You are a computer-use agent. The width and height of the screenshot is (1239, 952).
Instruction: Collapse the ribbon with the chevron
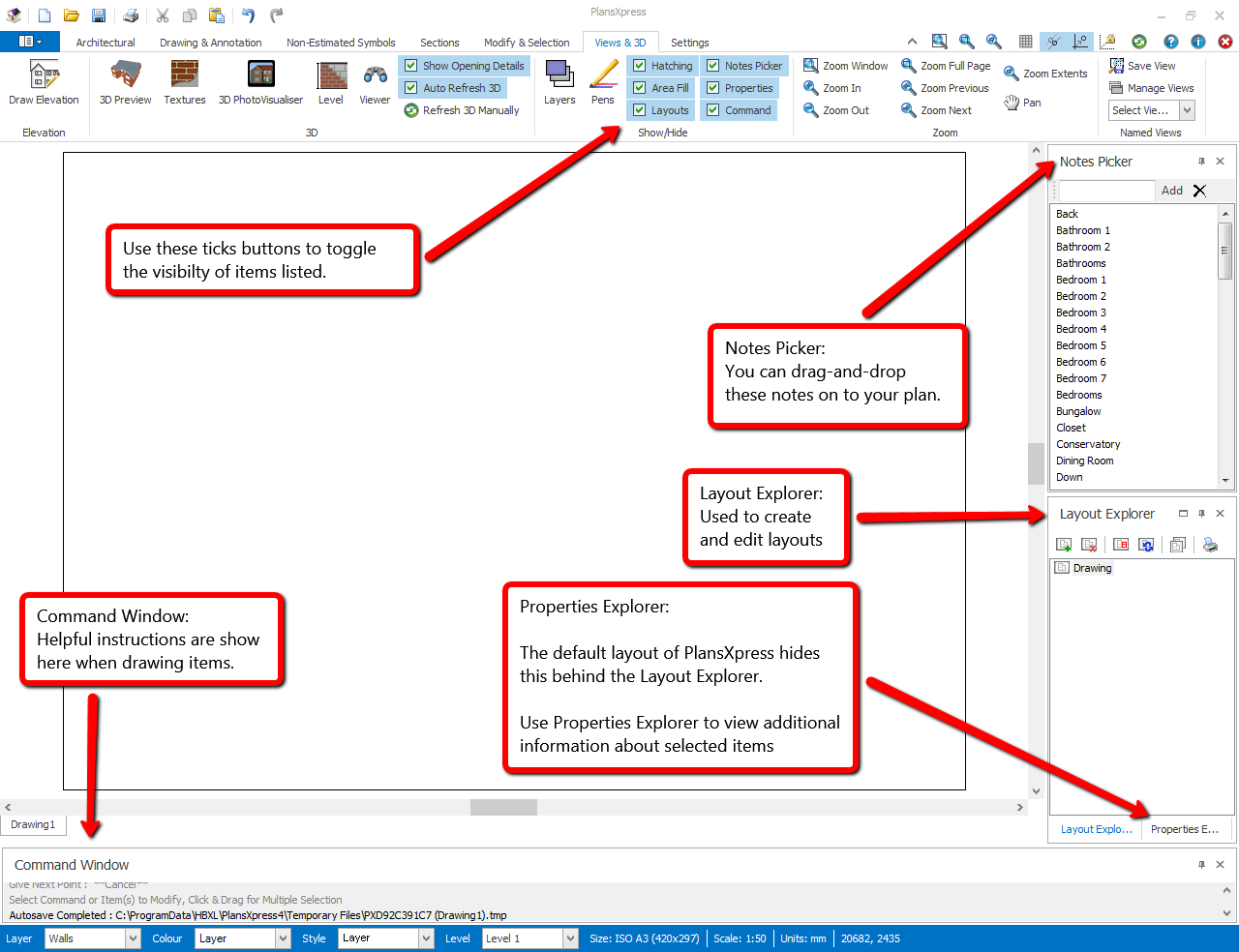click(x=912, y=42)
